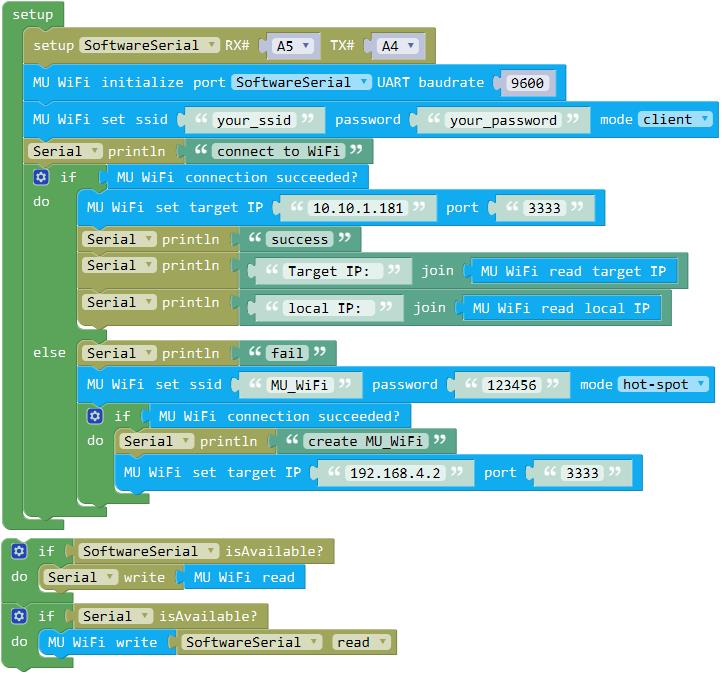The image size is (722, 674).
Task: Edit the 'local IP:' string field
Action: pyautogui.click(x=329, y=308)
